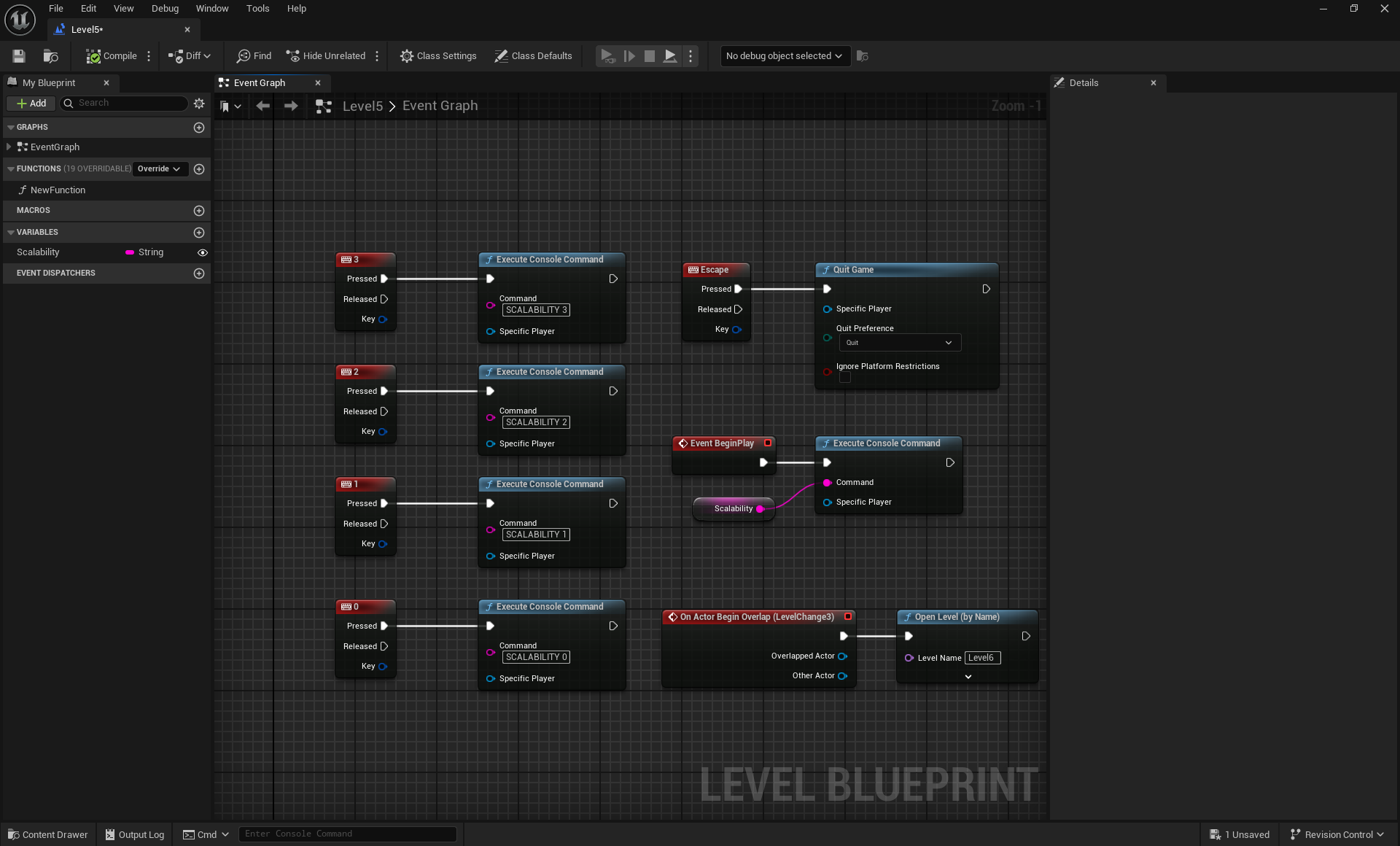
Task: Open the Quit Preference dropdown
Action: click(x=899, y=343)
